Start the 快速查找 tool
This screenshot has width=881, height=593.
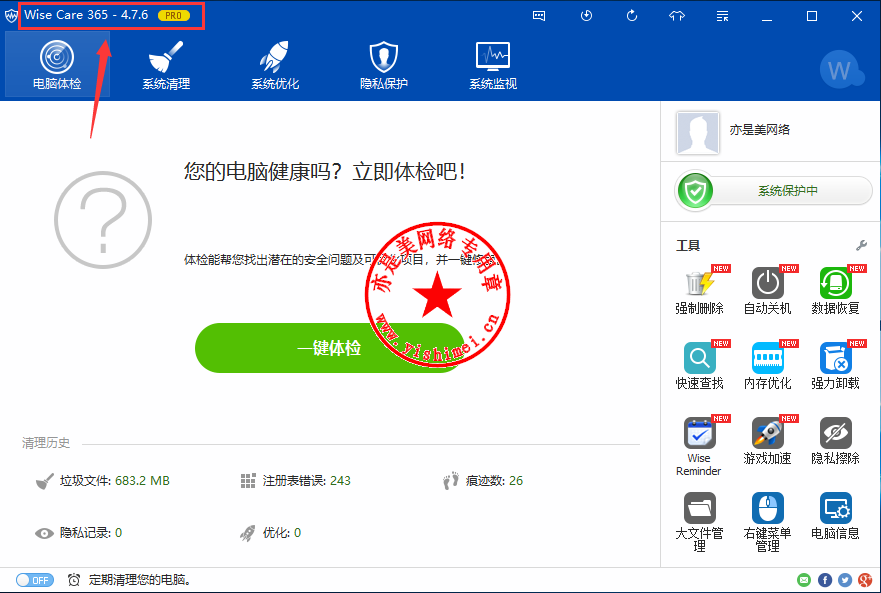coord(700,365)
